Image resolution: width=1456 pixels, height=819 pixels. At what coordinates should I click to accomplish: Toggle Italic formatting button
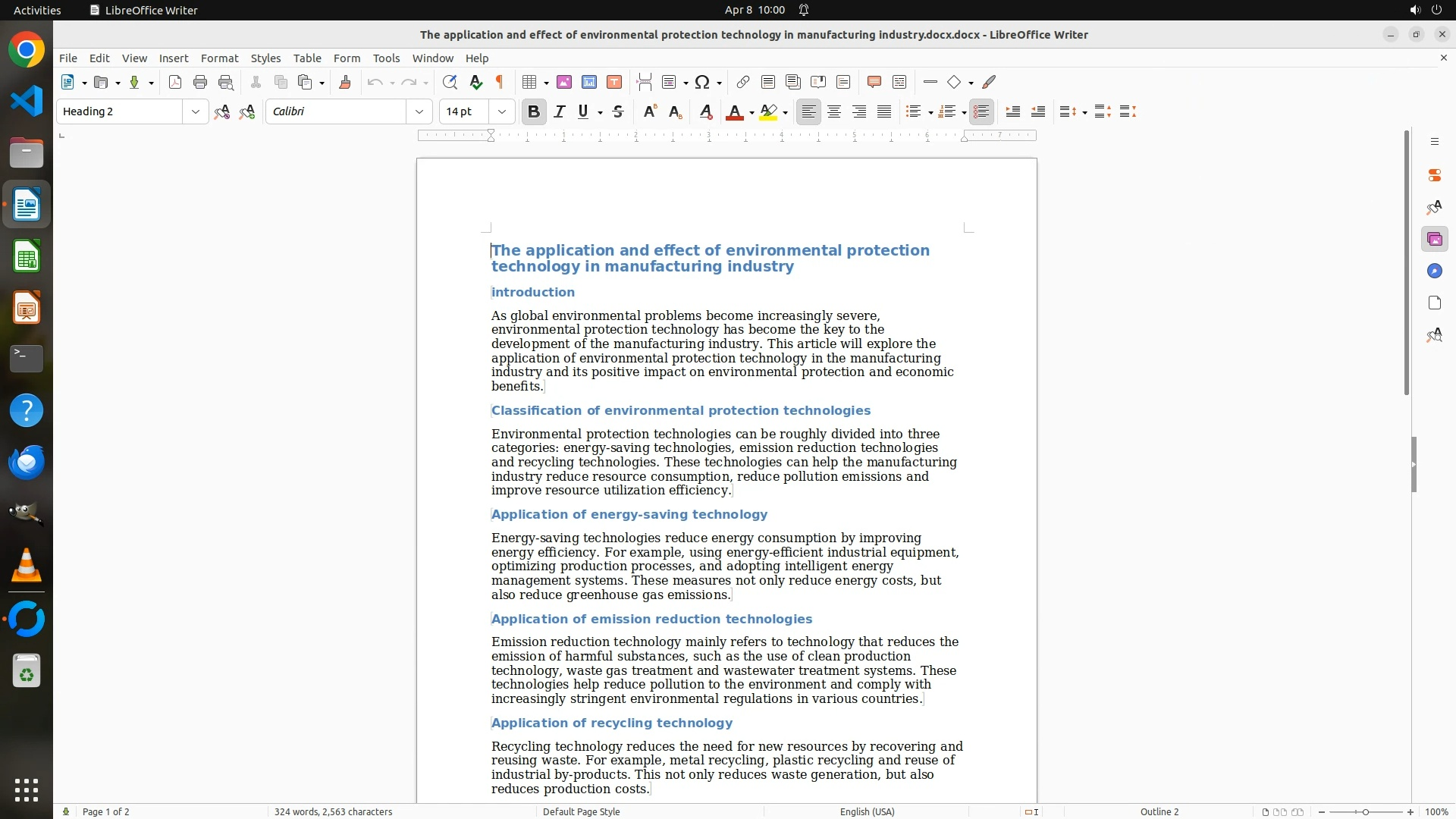[x=560, y=112]
